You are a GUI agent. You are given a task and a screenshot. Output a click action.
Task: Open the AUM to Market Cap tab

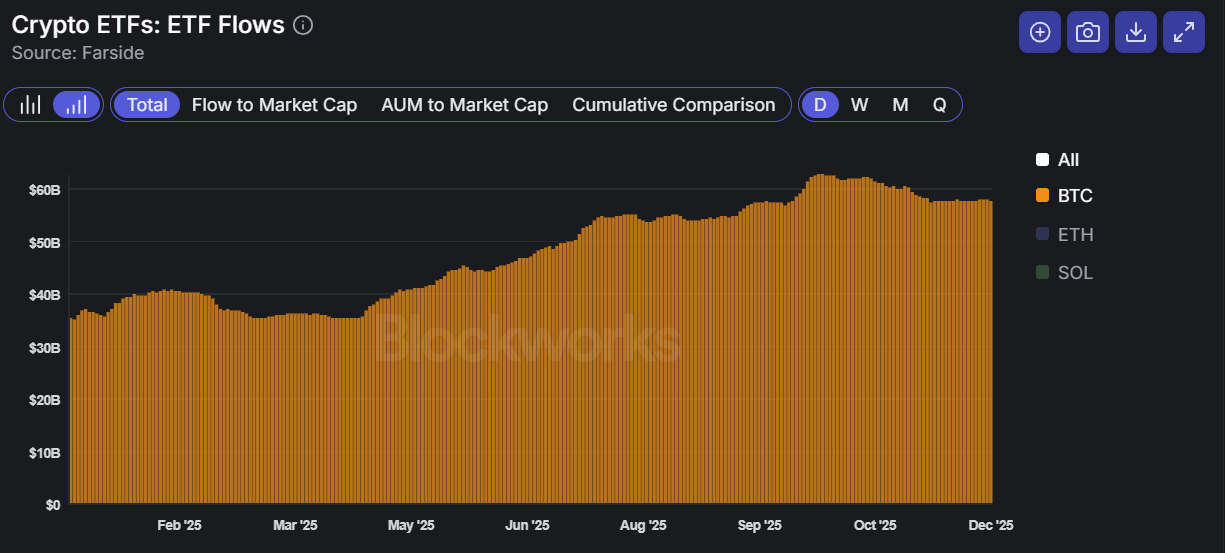464,104
